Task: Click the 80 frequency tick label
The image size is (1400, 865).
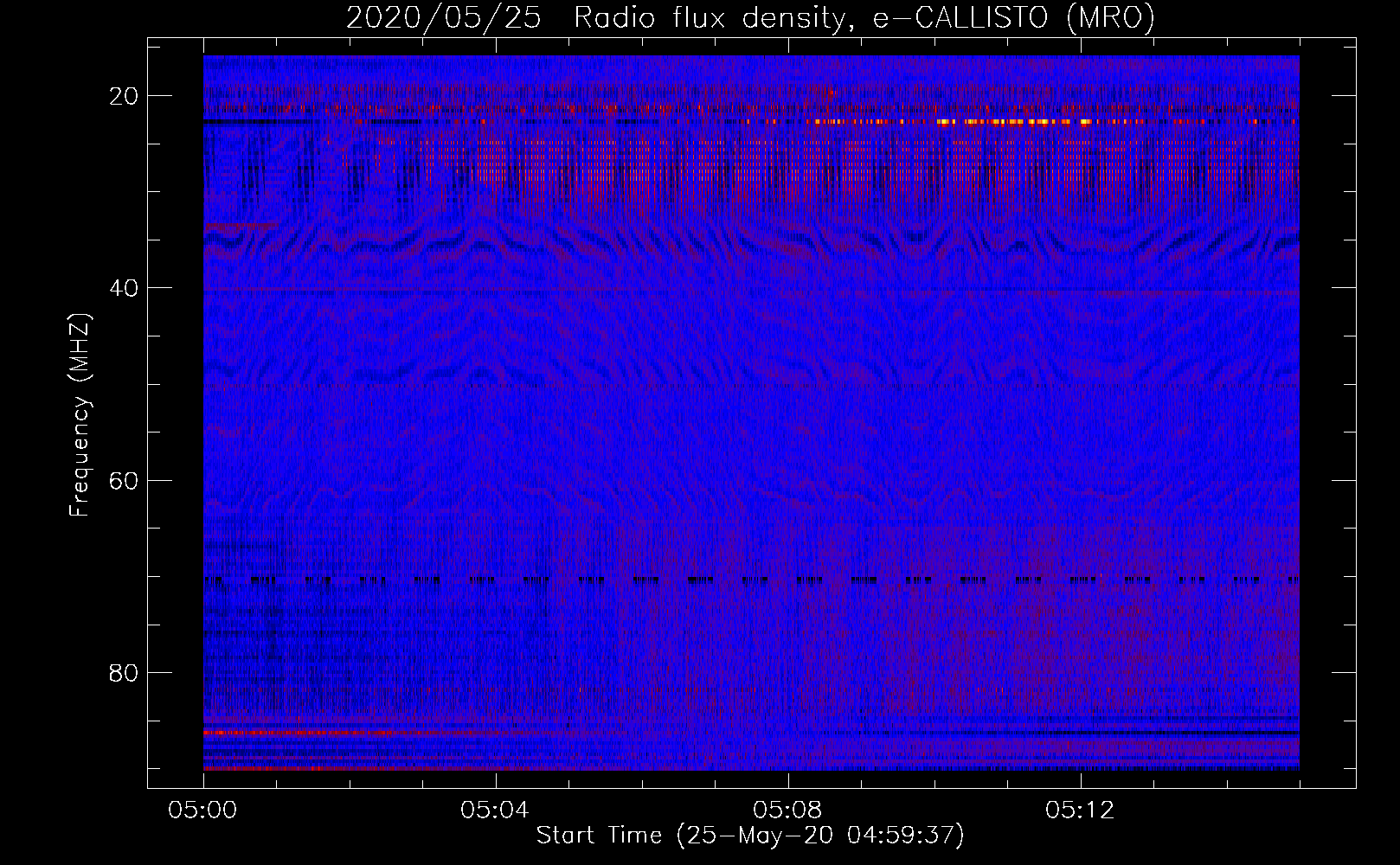Action: tap(124, 672)
